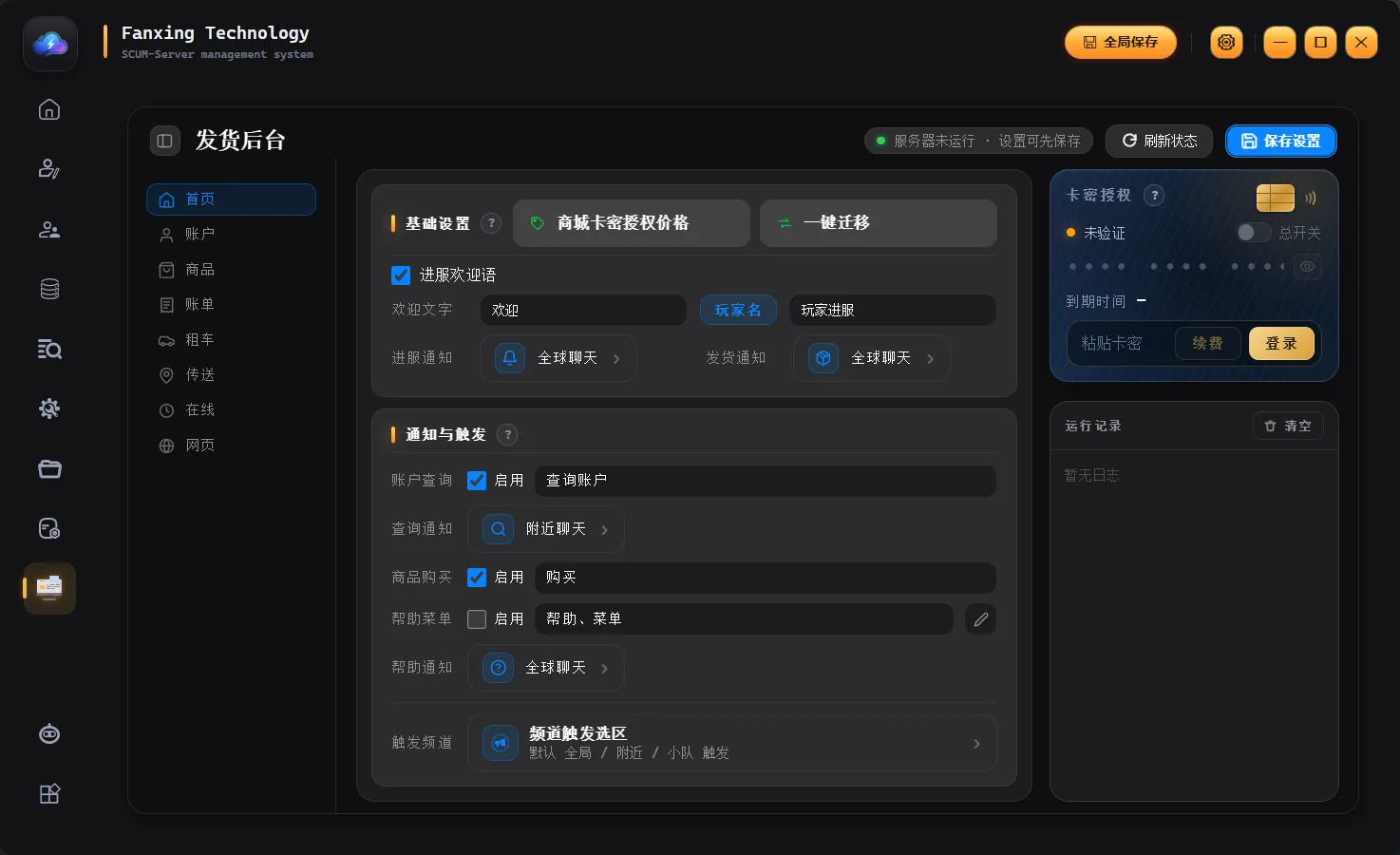Click the help question mark next to 卡密授权

point(1154,196)
